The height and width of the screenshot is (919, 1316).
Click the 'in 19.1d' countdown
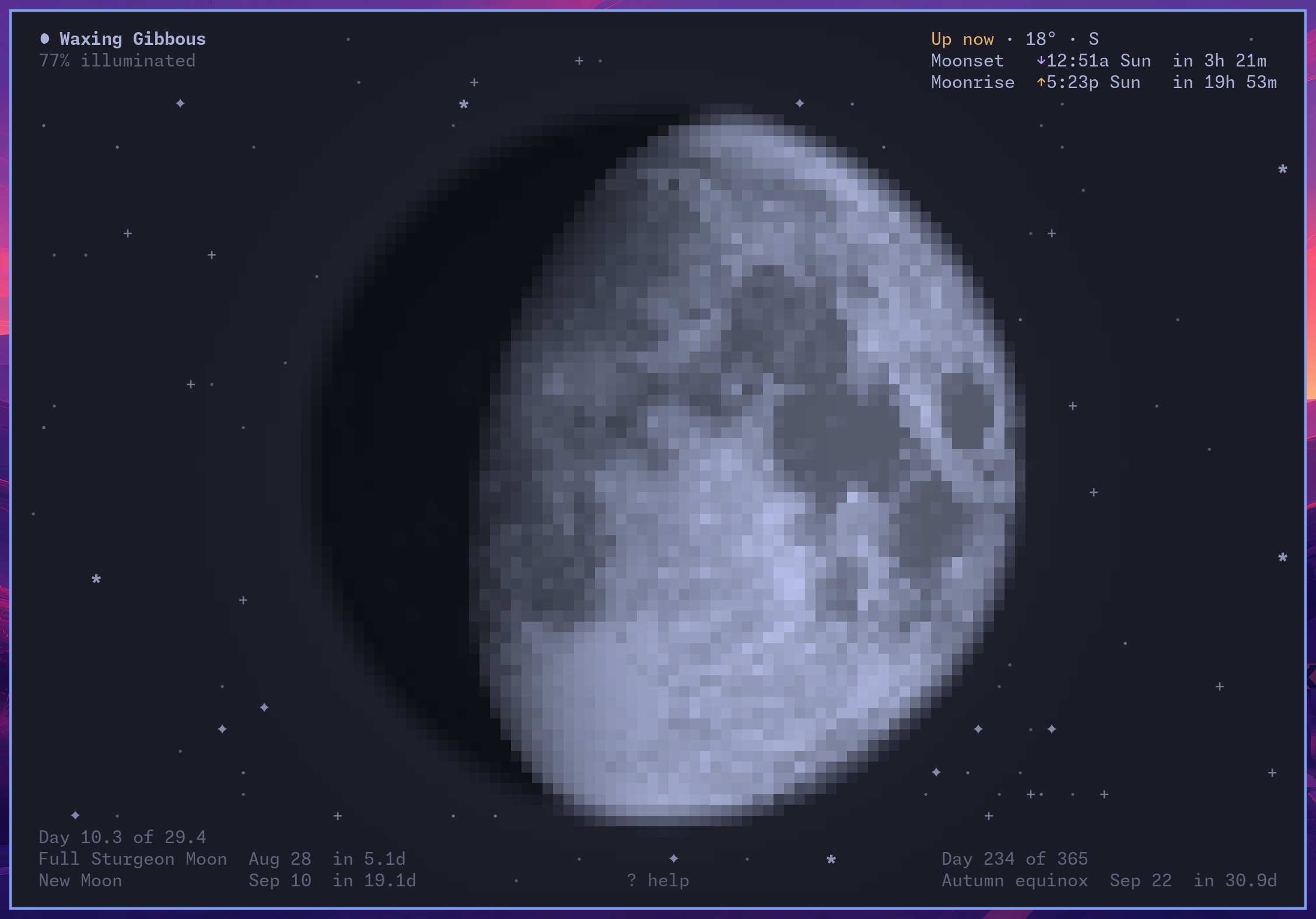(374, 881)
